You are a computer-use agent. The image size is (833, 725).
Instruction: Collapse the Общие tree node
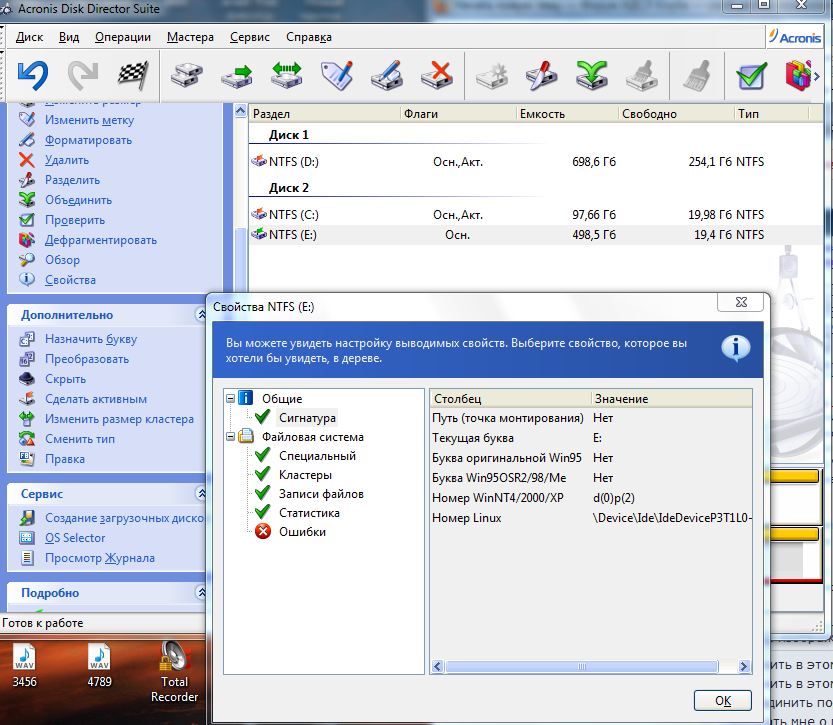[x=231, y=398]
